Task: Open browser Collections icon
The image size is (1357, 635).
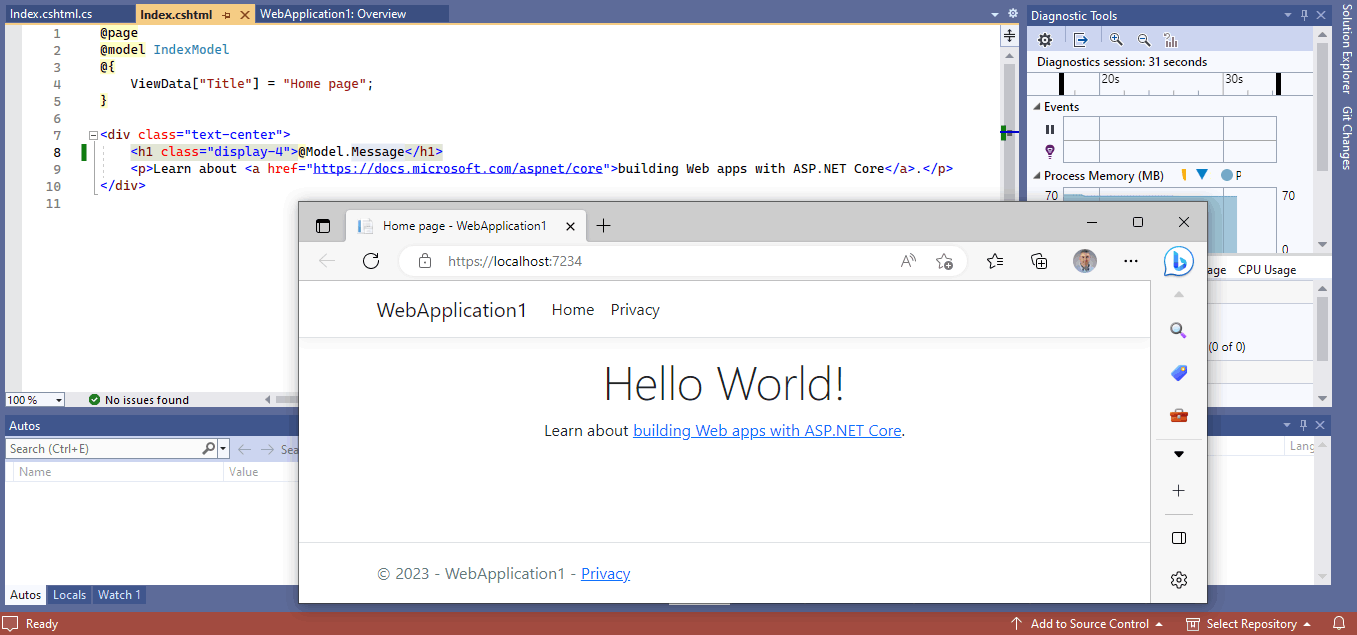Action: 1039,261
